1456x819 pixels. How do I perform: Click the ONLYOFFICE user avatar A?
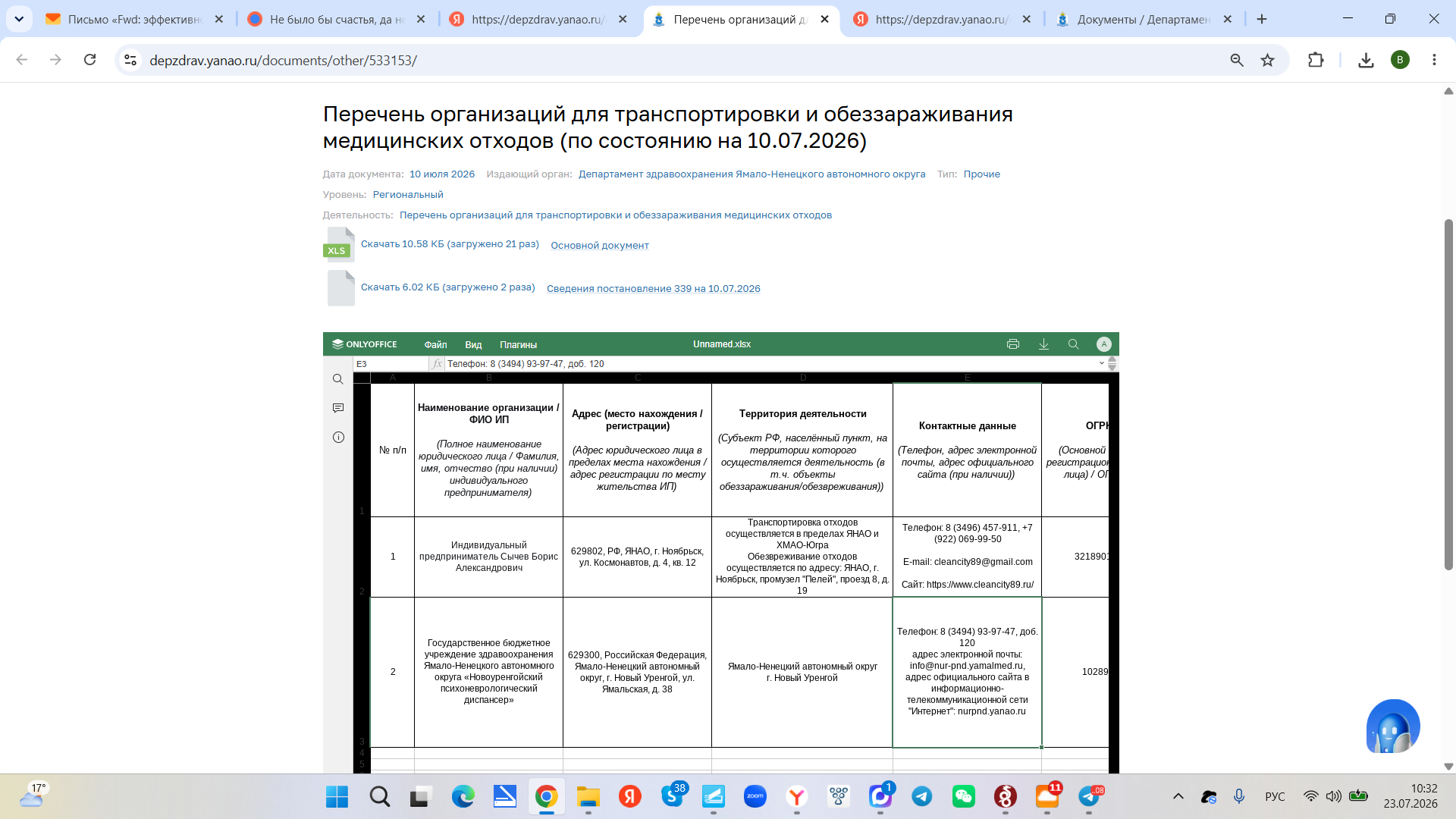[1103, 344]
